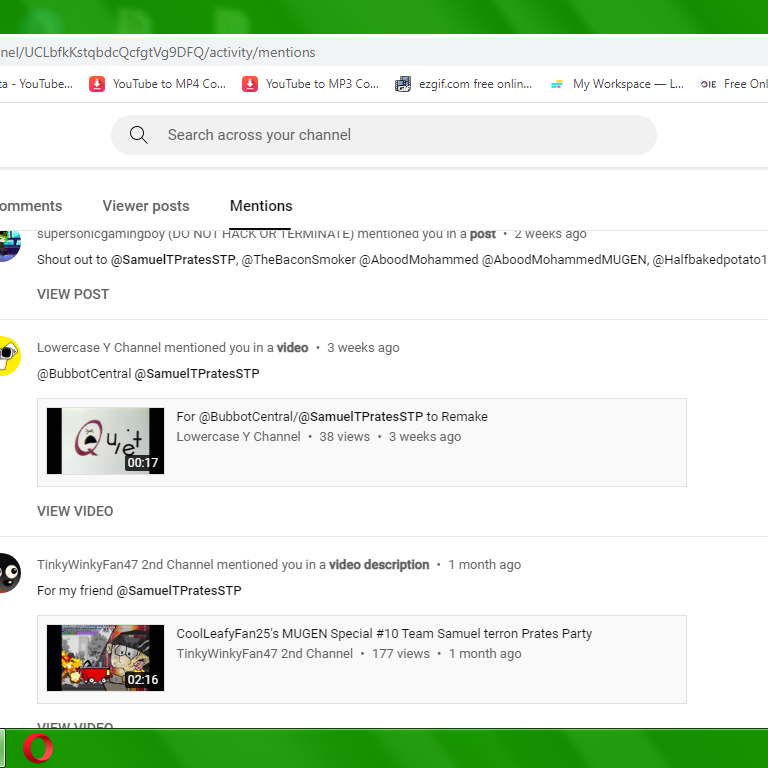Open the Opera browser taskbar icon
Viewport: 768px width, 768px height.
(x=38, y=748)
